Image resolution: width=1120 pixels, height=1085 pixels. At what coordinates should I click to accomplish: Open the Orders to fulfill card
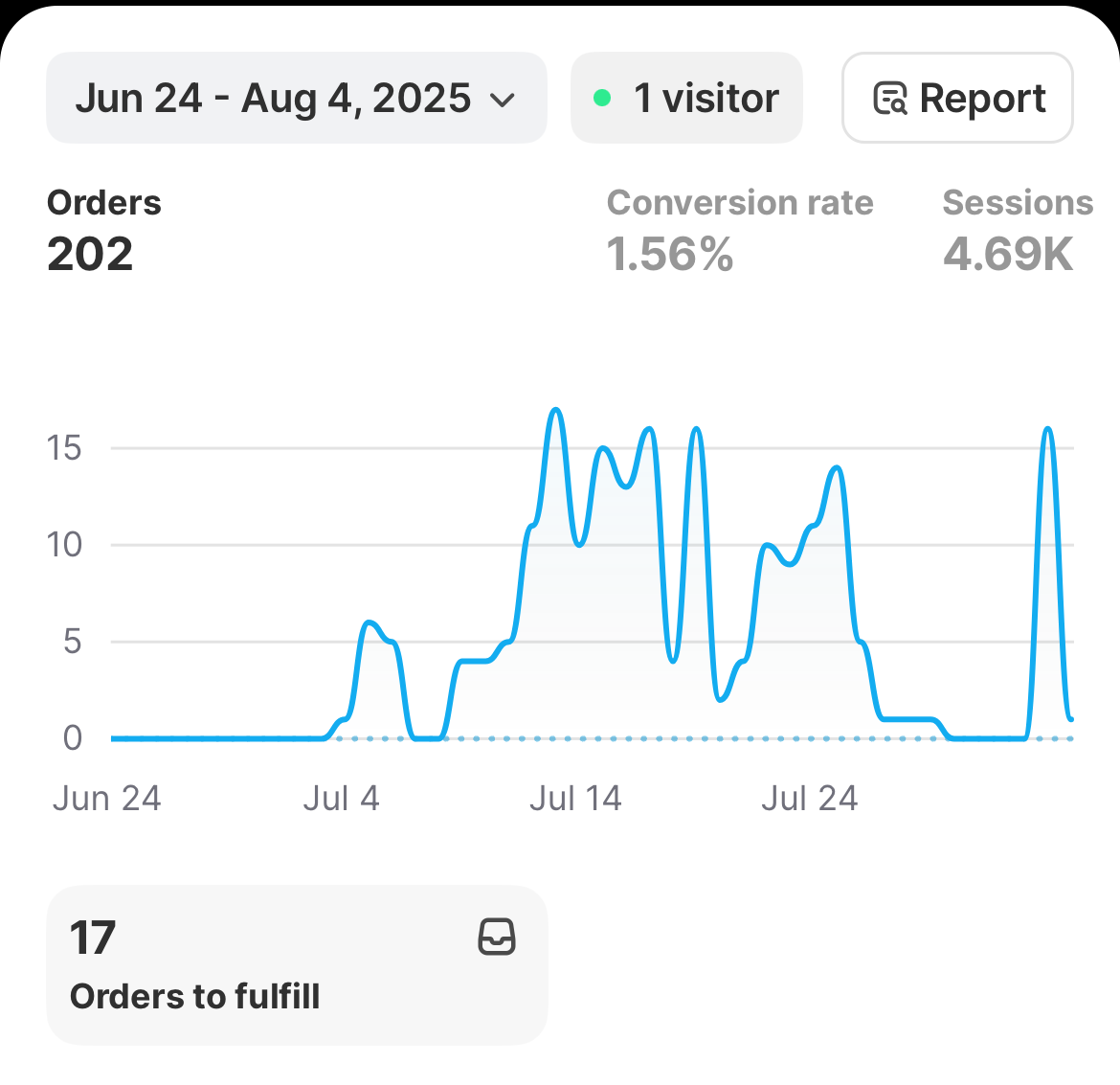coord(297,965)
